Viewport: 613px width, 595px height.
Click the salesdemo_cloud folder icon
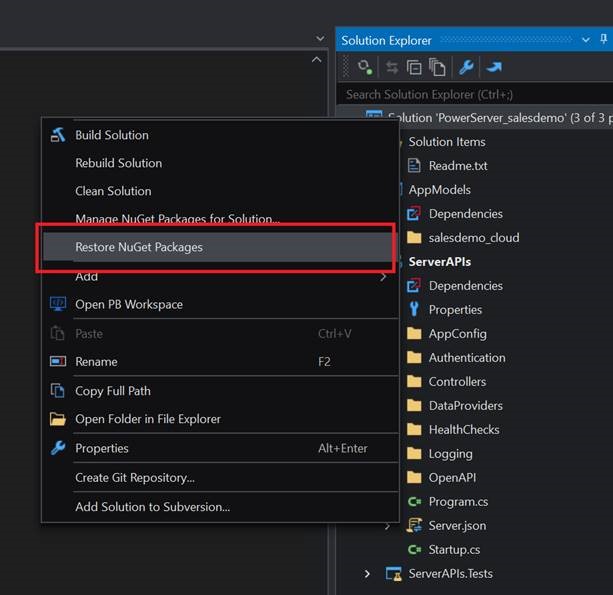pyautogui.click(x=414, y=237)
